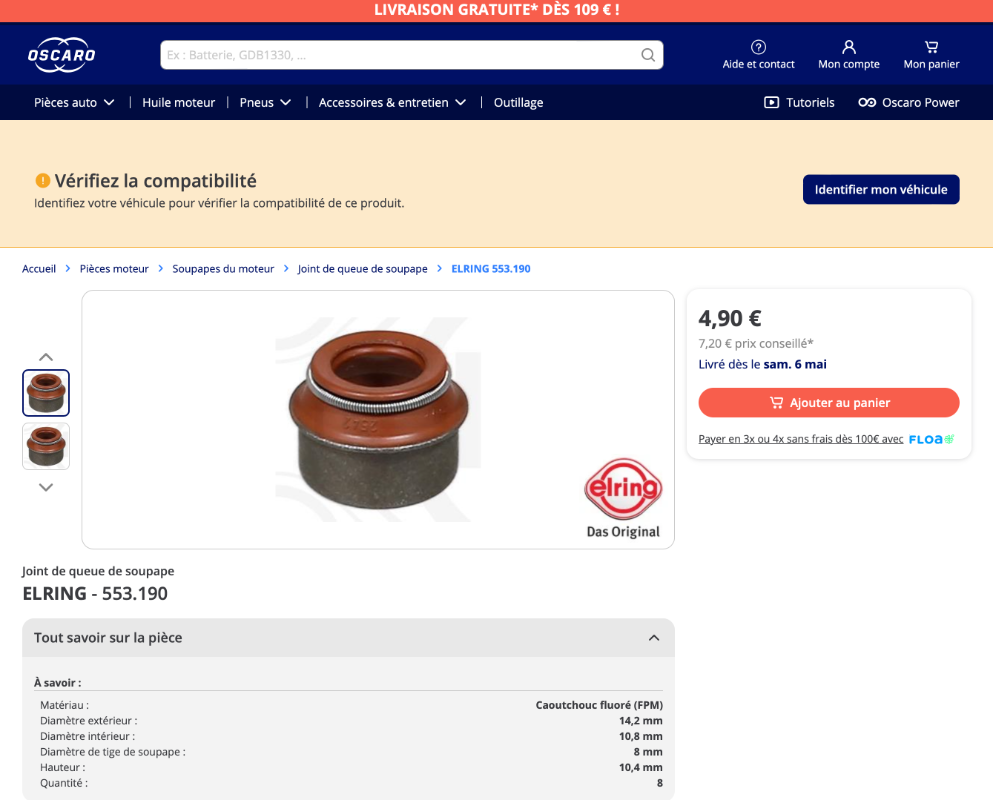Screen dimensions: 993x800
Task: Show previous thumbnail with up chevron
Action: [x=46, y=357]
